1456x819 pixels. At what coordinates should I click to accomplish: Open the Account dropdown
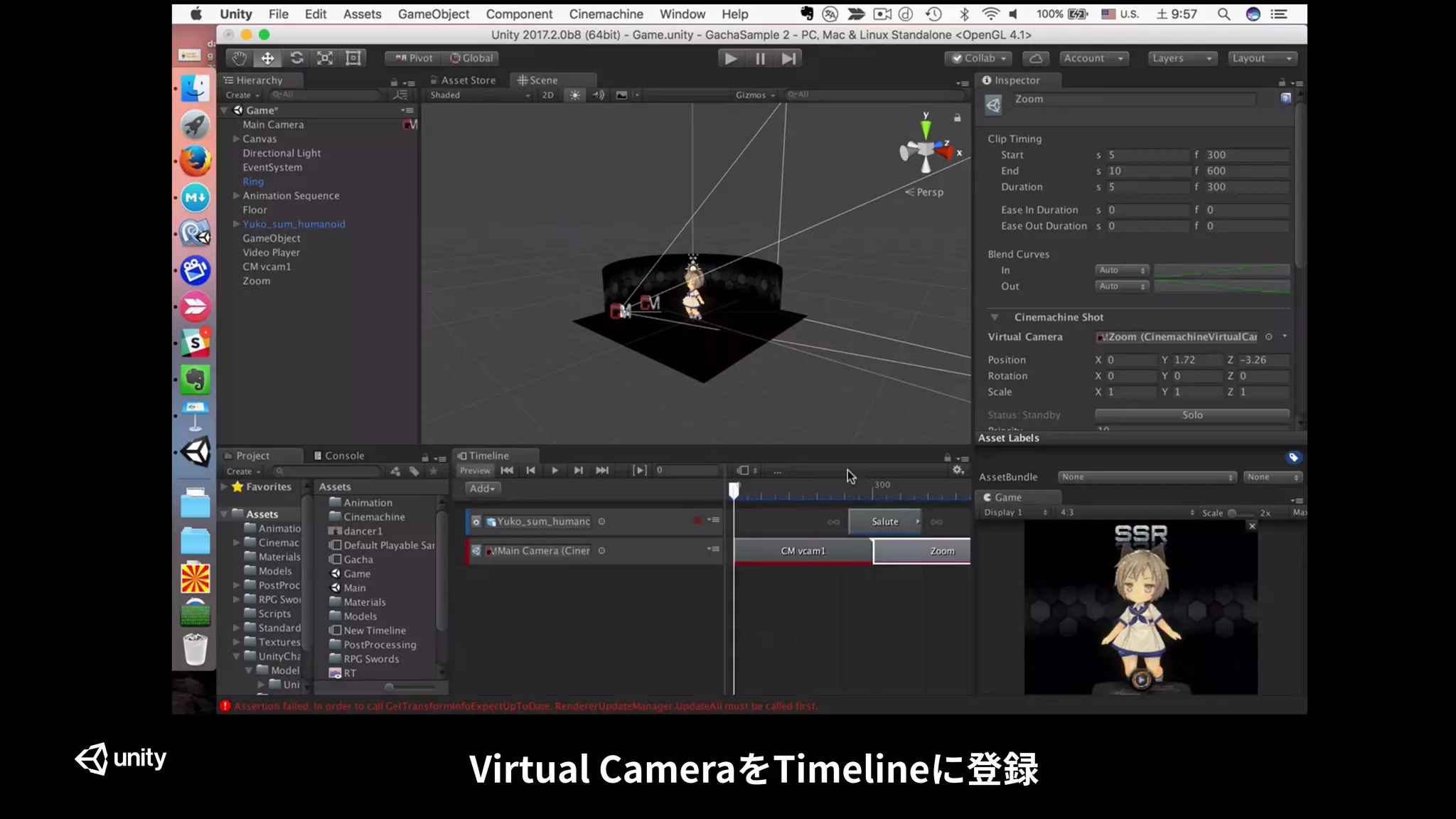tap(1093, 58)
